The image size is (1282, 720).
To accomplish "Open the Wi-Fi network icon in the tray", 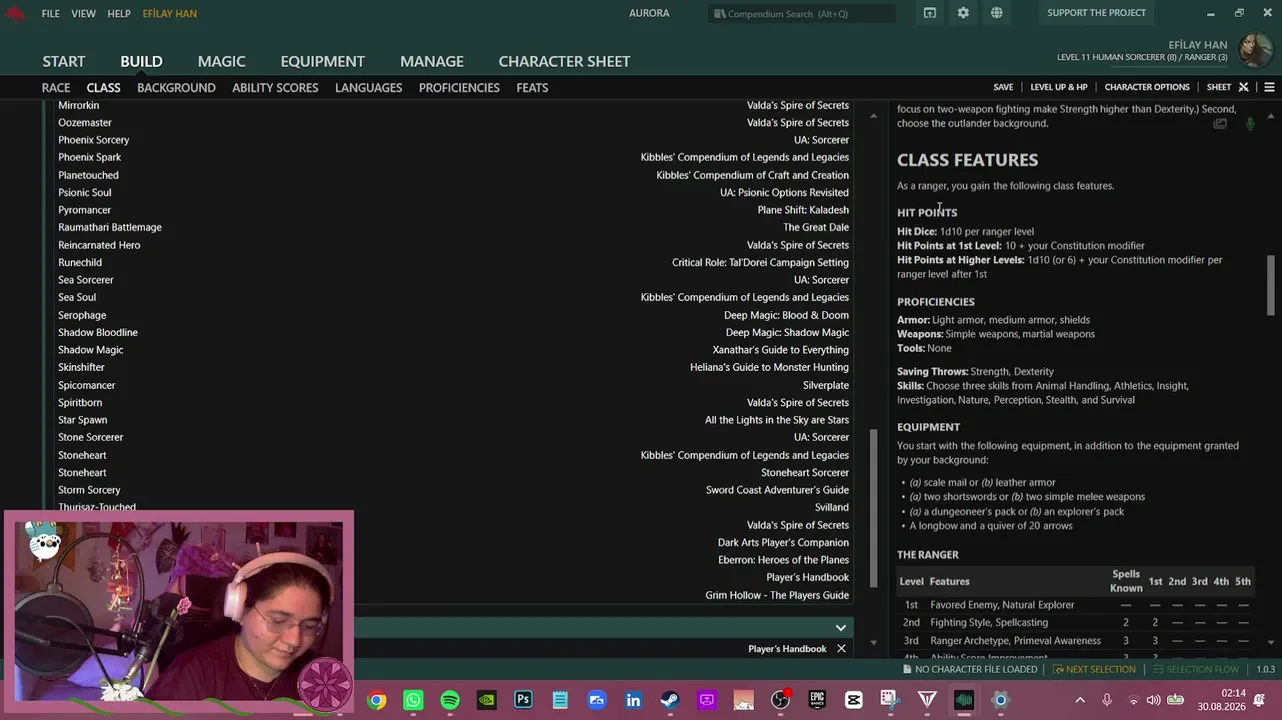I will 1131,700.
